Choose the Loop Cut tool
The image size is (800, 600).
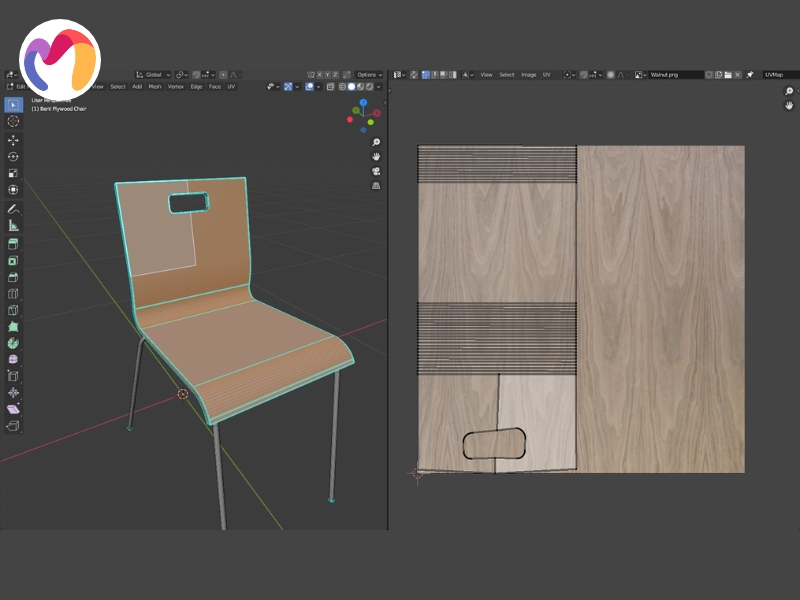pyautogui.click(x=12, y=294)
